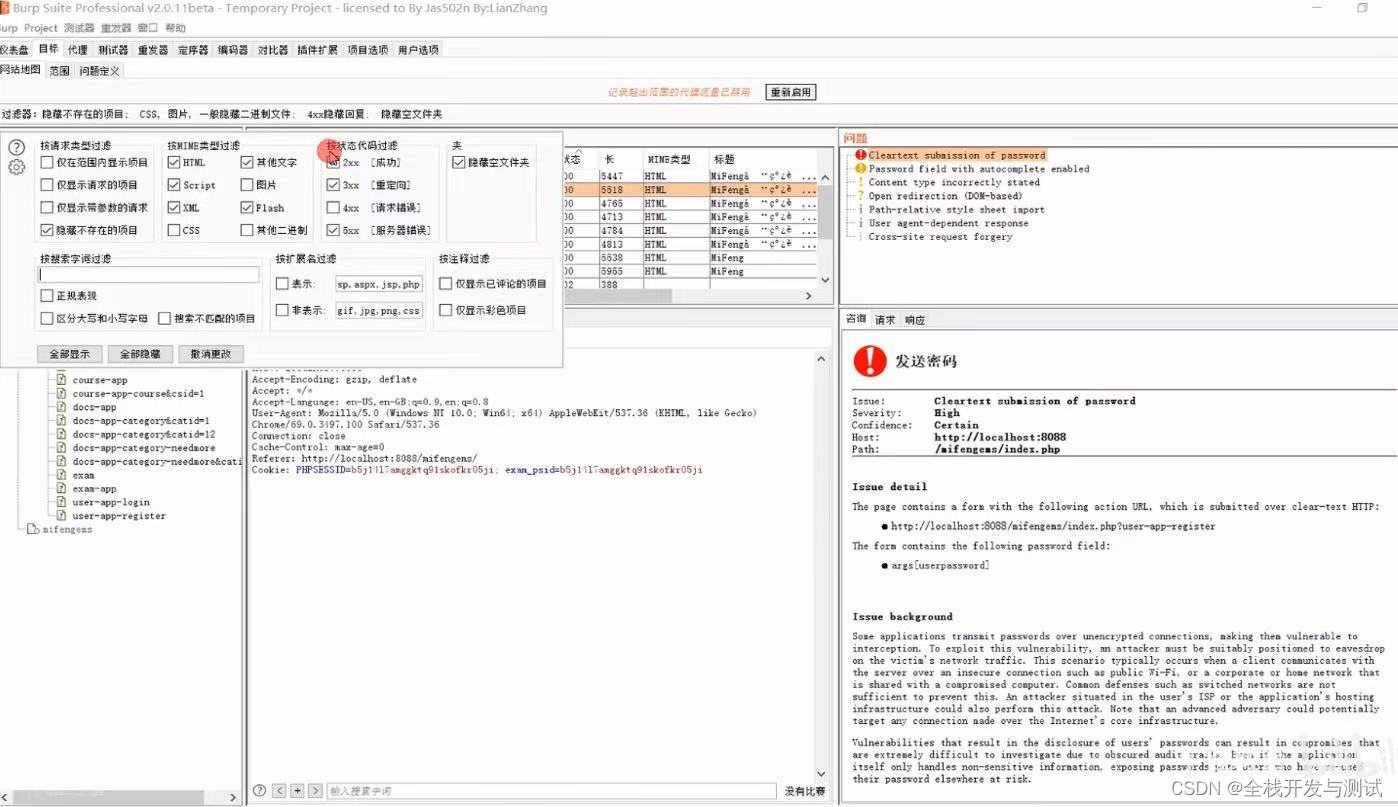Open the Project menu
This screenshot has height=807, width=1398.
pos(41,28)
